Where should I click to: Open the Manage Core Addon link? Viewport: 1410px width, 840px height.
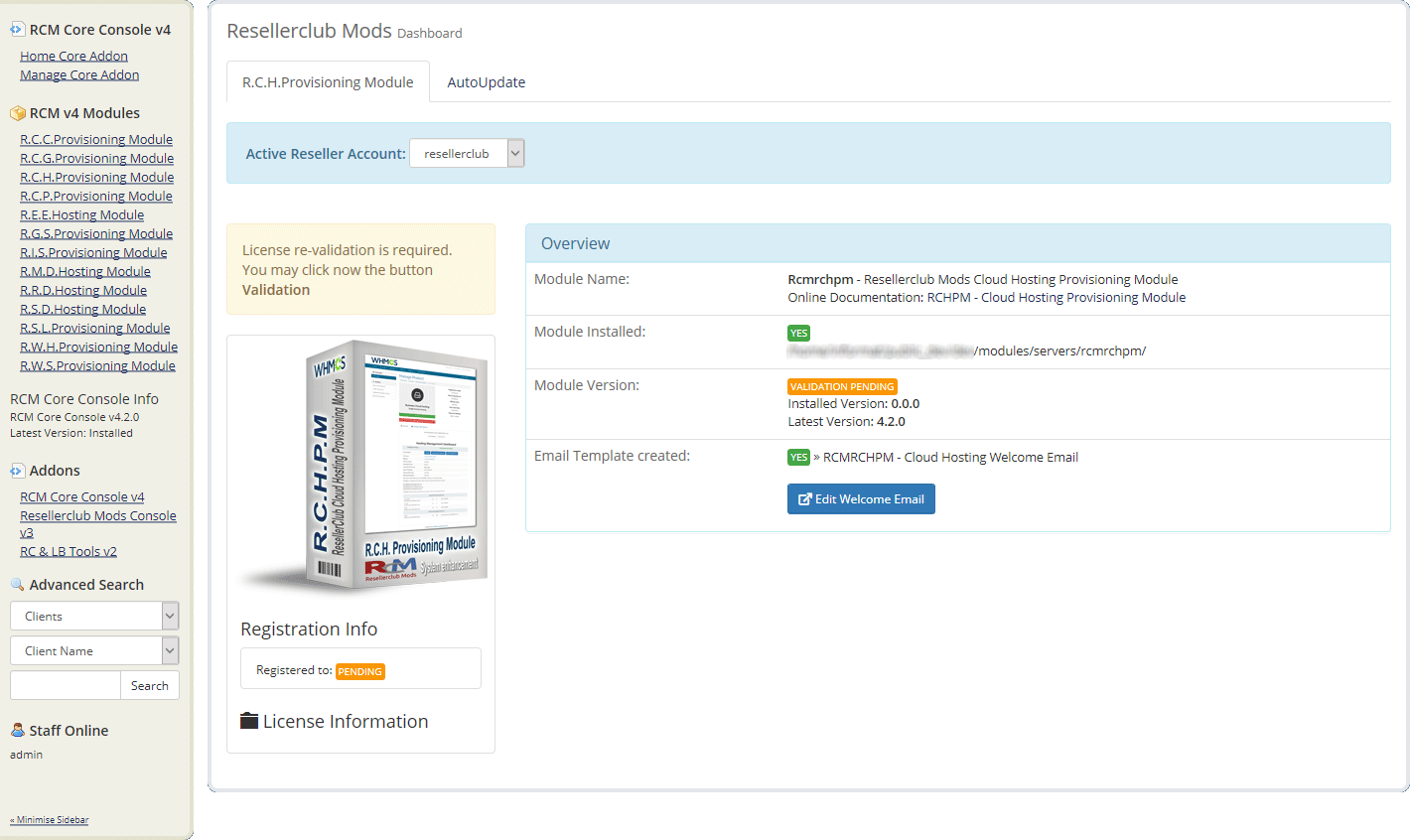[79, 74]
